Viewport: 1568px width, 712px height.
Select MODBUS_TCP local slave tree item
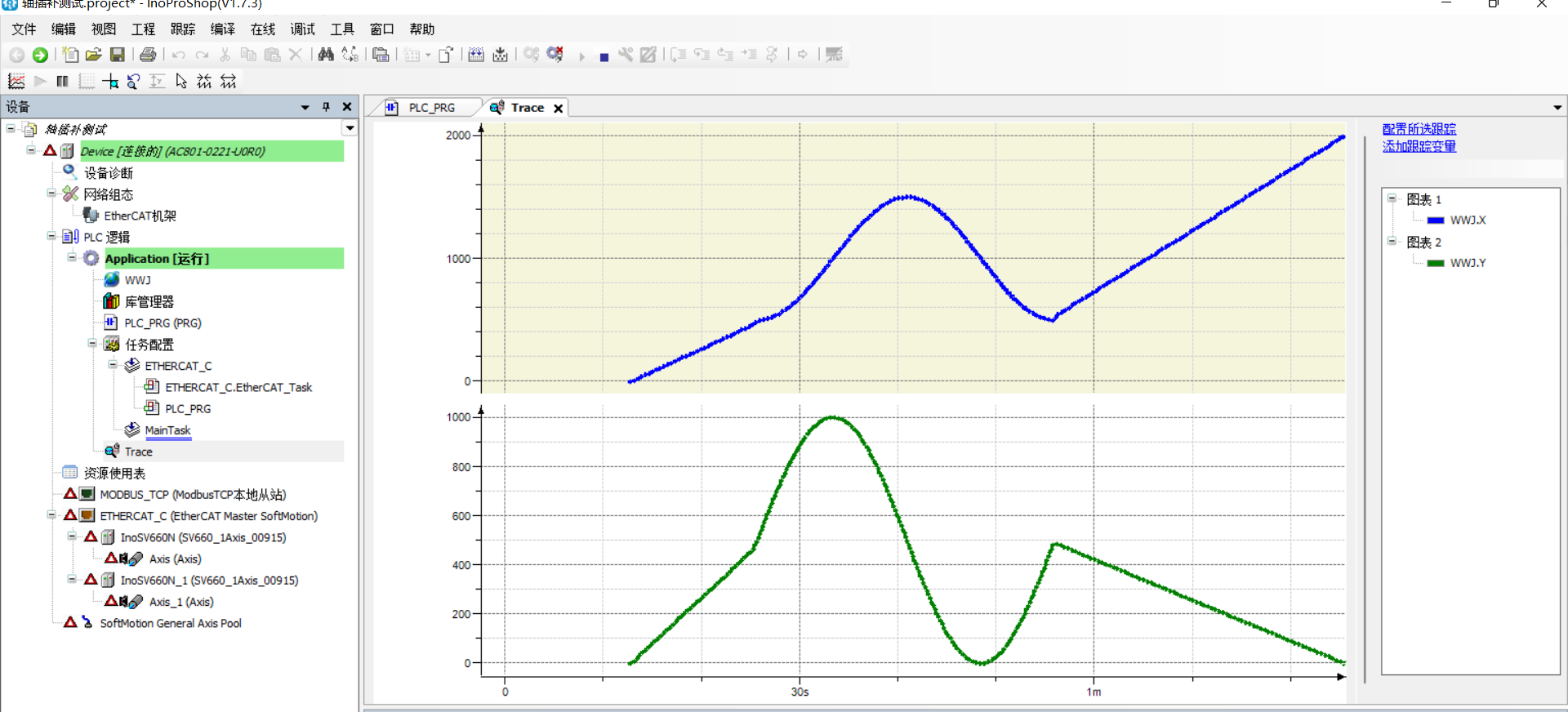pos(193,495)
